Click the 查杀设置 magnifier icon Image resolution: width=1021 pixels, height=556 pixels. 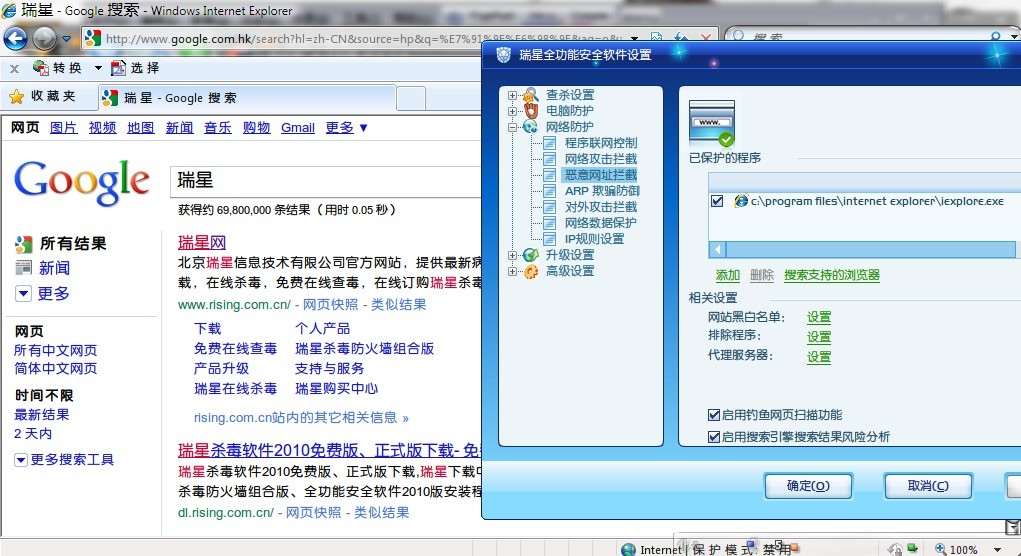point(531,95)
